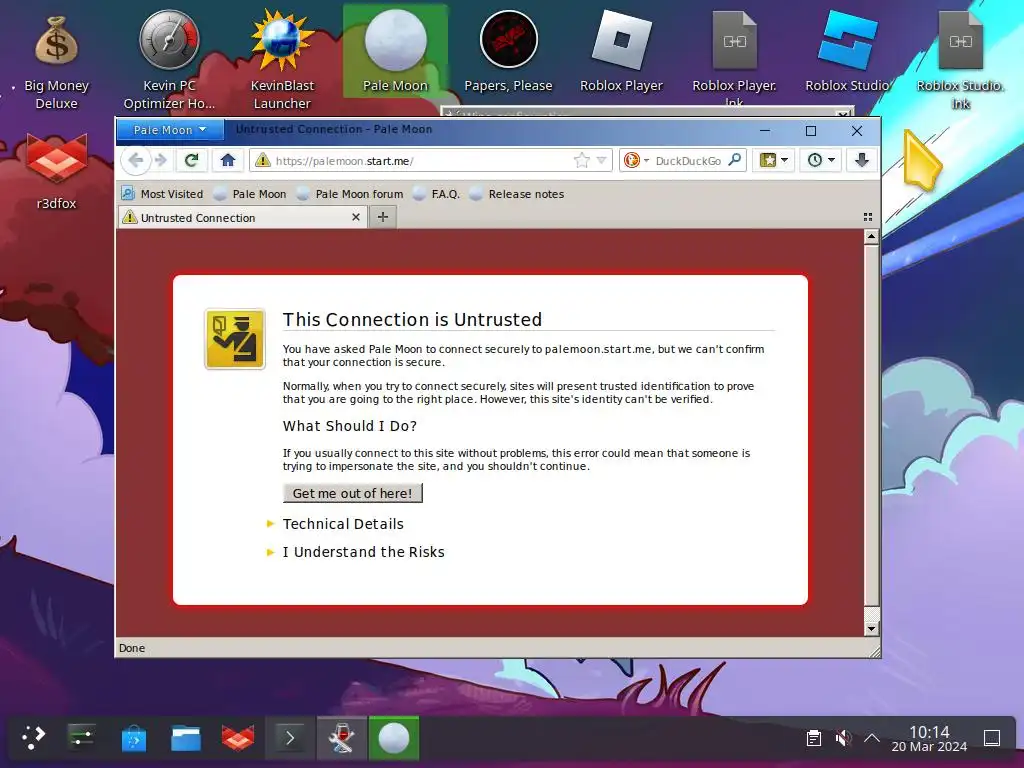Select the Roblox Player.lnk file icon

734,59
